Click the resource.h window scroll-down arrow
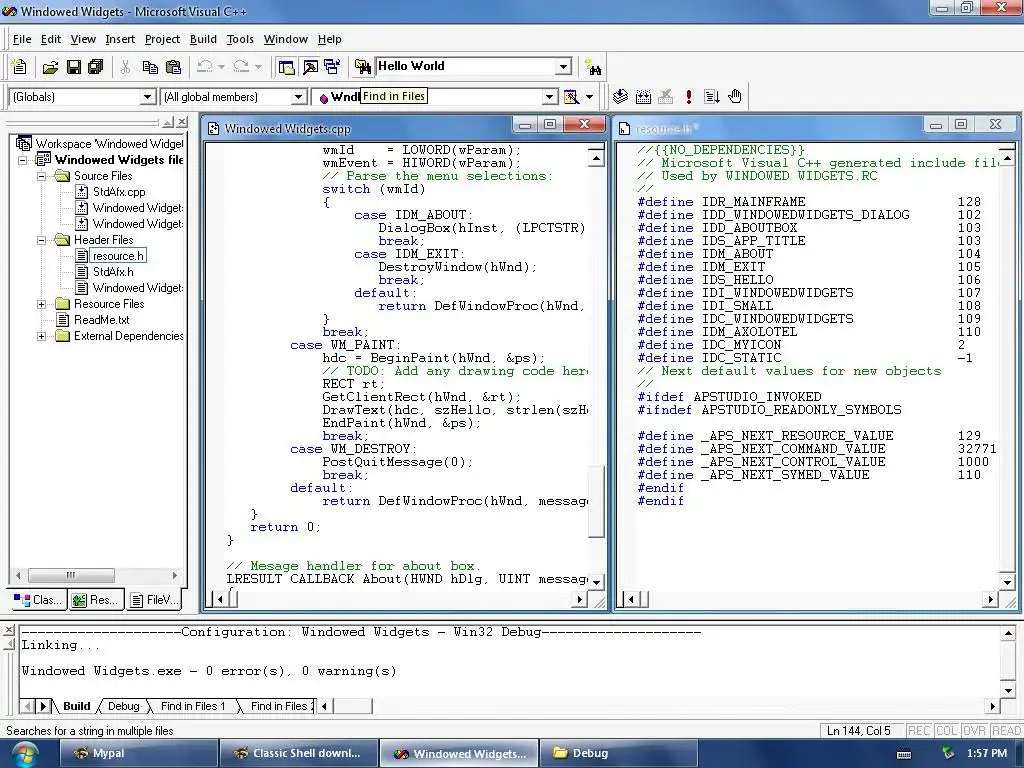Viewport: 1024px width, 768px height. click(1008, 582)
